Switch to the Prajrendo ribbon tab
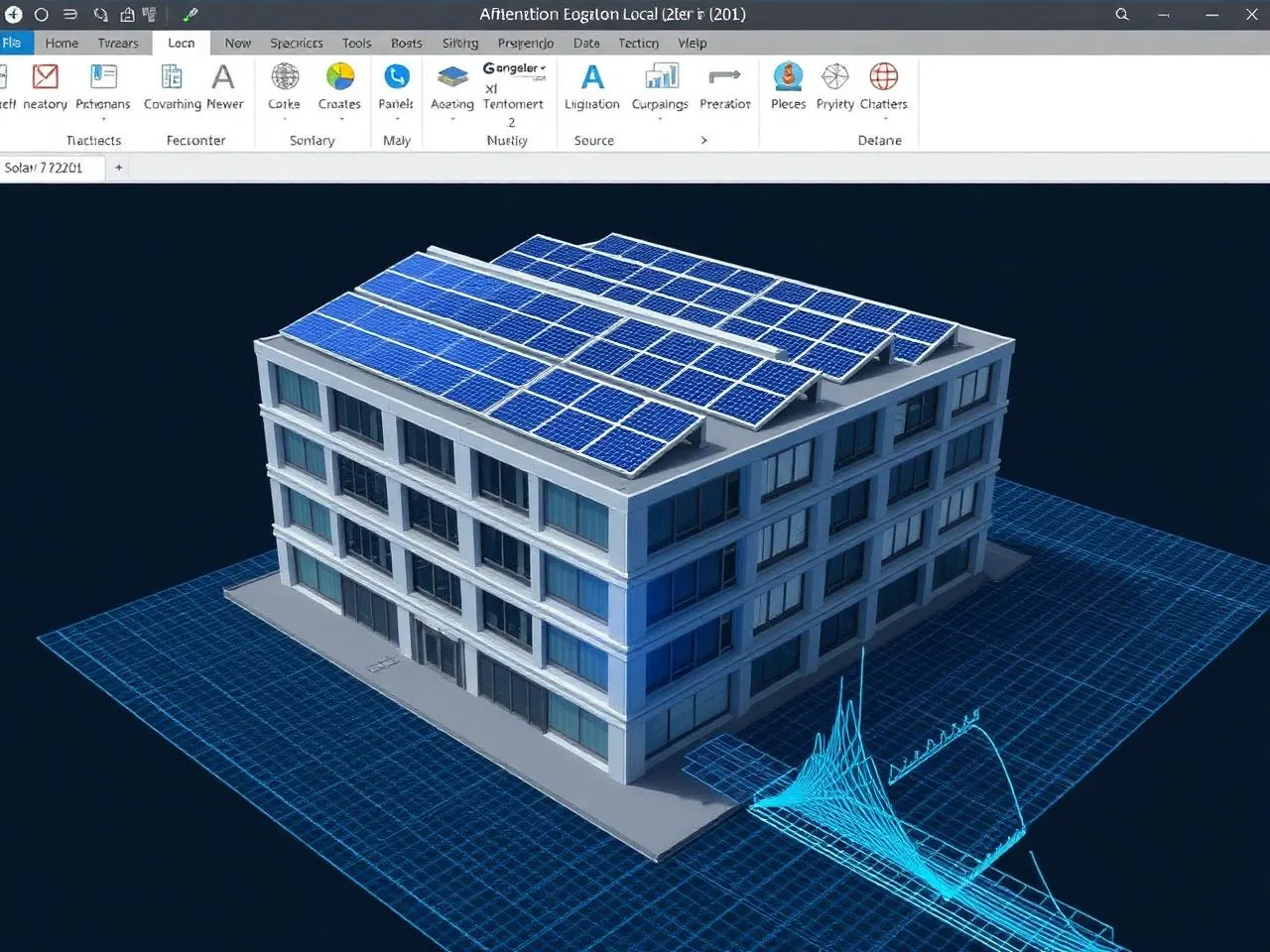The width and height of the screenshot is (1270, 952). coord(526,43)
